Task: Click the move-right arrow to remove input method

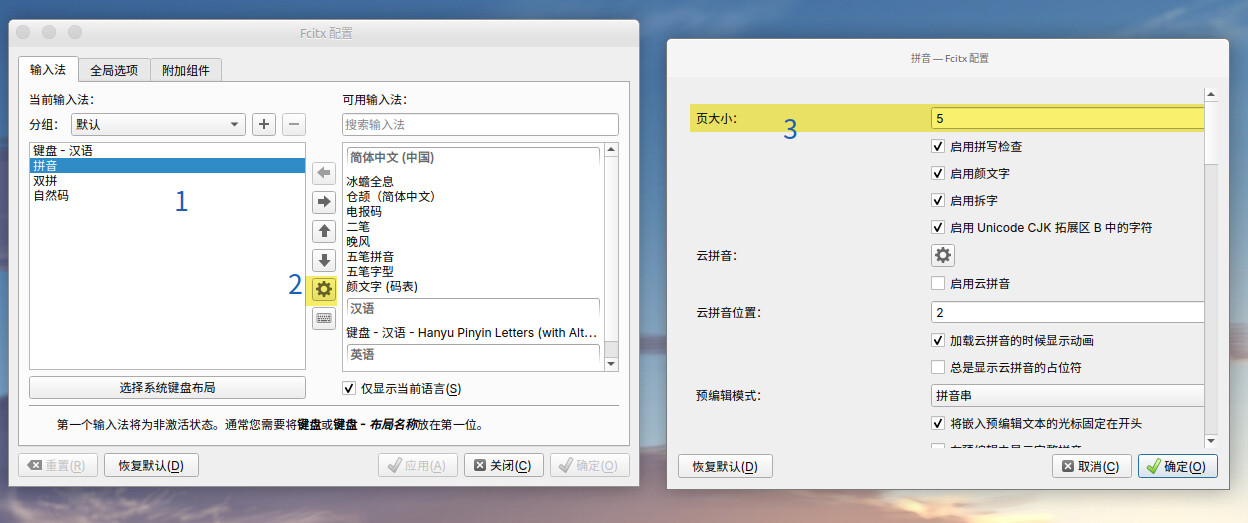Action: click(x=324, y=202)
